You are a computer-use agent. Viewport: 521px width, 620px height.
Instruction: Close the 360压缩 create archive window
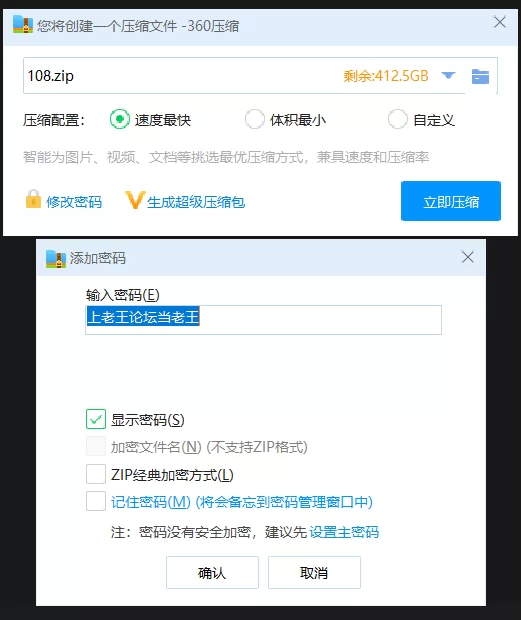500,22
